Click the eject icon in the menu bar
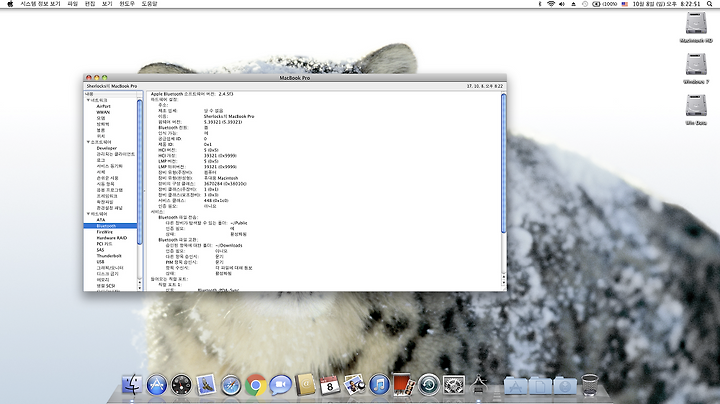This screenshot has height=404, width=720. 574,4
